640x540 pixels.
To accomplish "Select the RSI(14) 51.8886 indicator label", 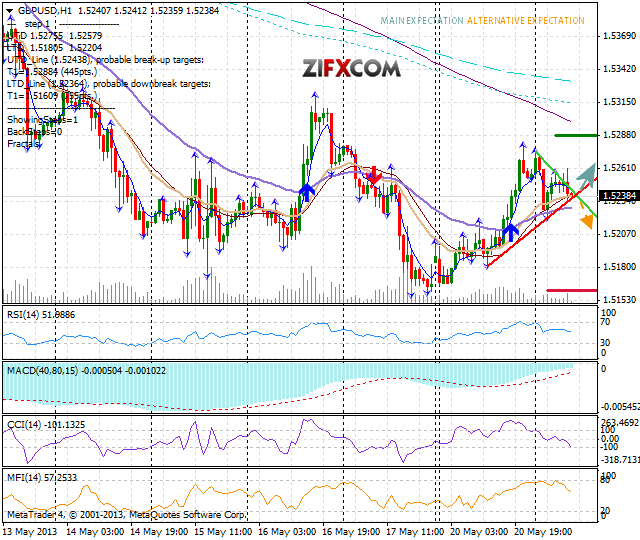I will click(41, 315).
